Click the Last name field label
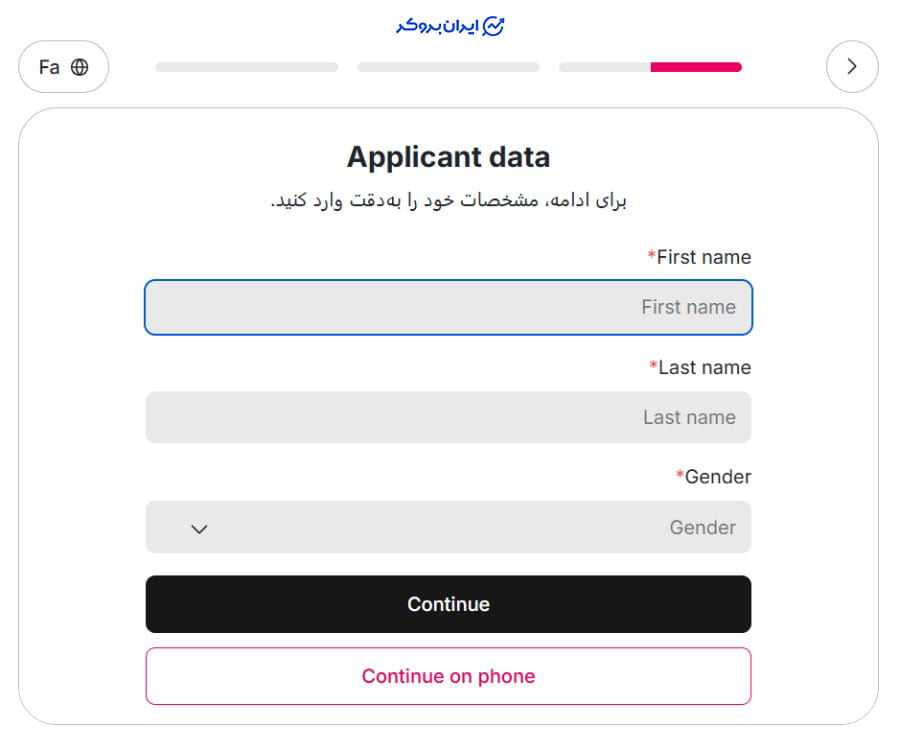 tap(704, 367)
